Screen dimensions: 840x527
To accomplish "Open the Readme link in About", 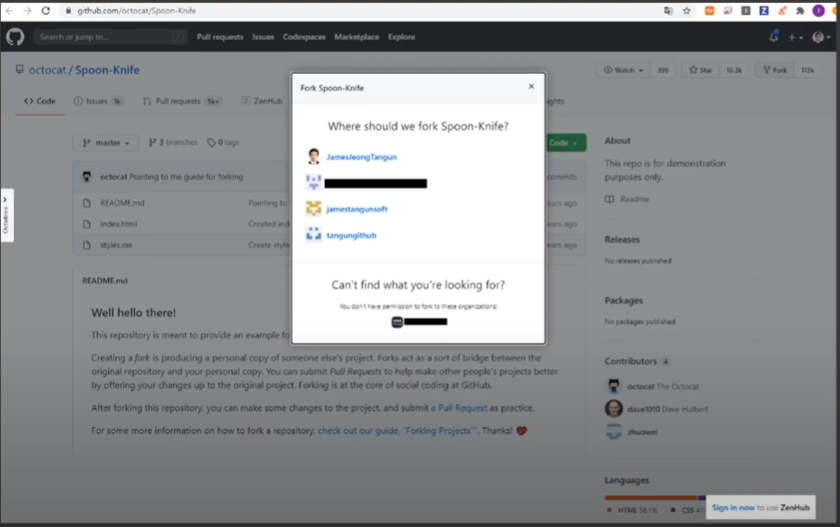I will tap(634, 199).
